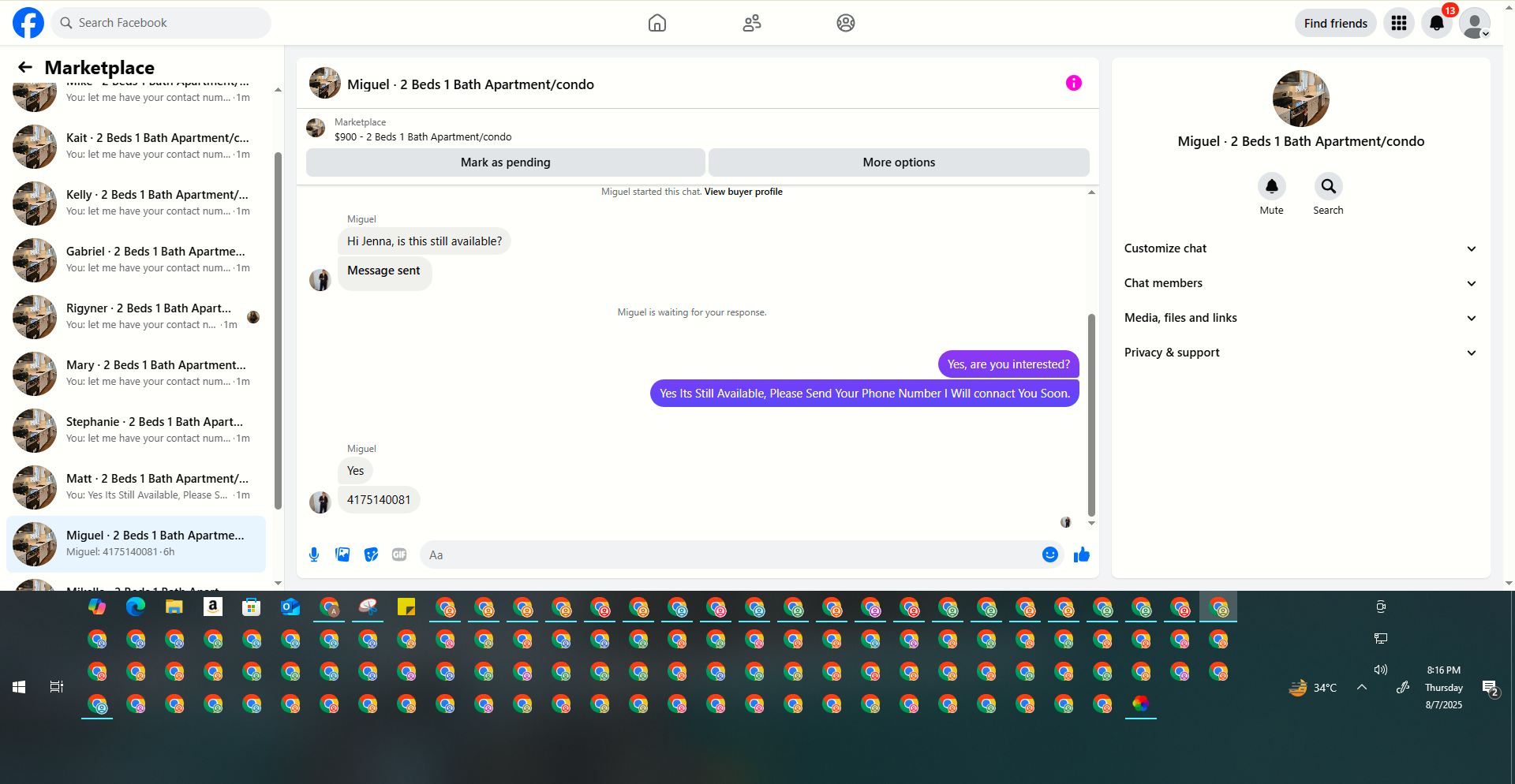
Task: Expand the Customize chat section
Action: pyautogui.click(x=1300, y=248)
